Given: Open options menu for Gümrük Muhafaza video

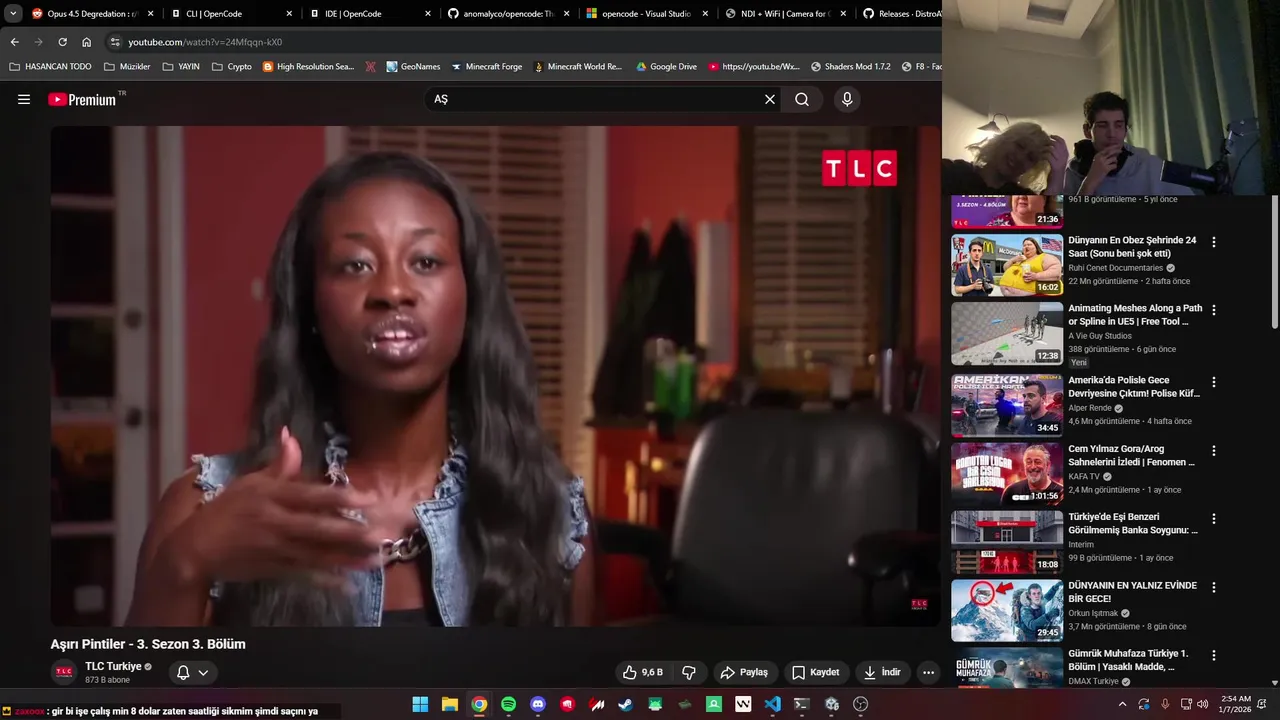Looking at the screenshot, I should click(1214, 655).
